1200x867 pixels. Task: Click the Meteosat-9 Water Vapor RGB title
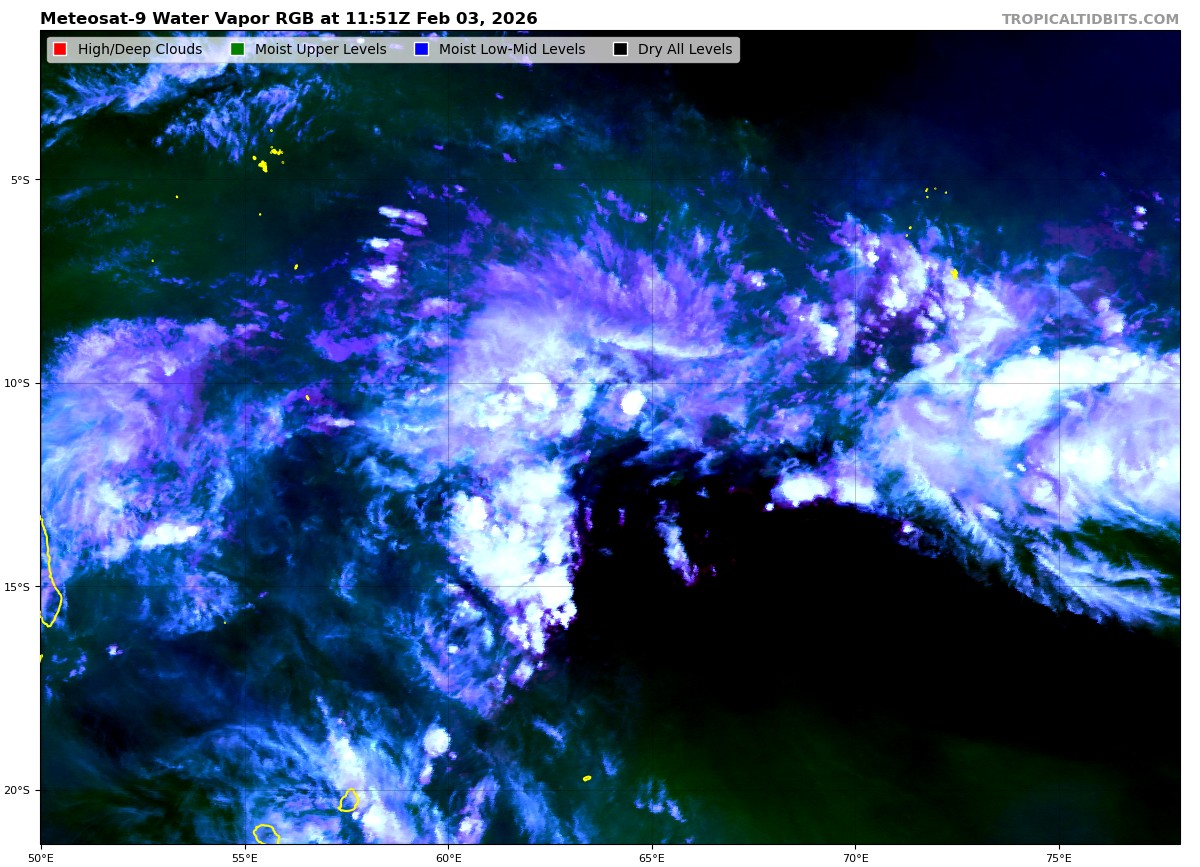point(288,19)
